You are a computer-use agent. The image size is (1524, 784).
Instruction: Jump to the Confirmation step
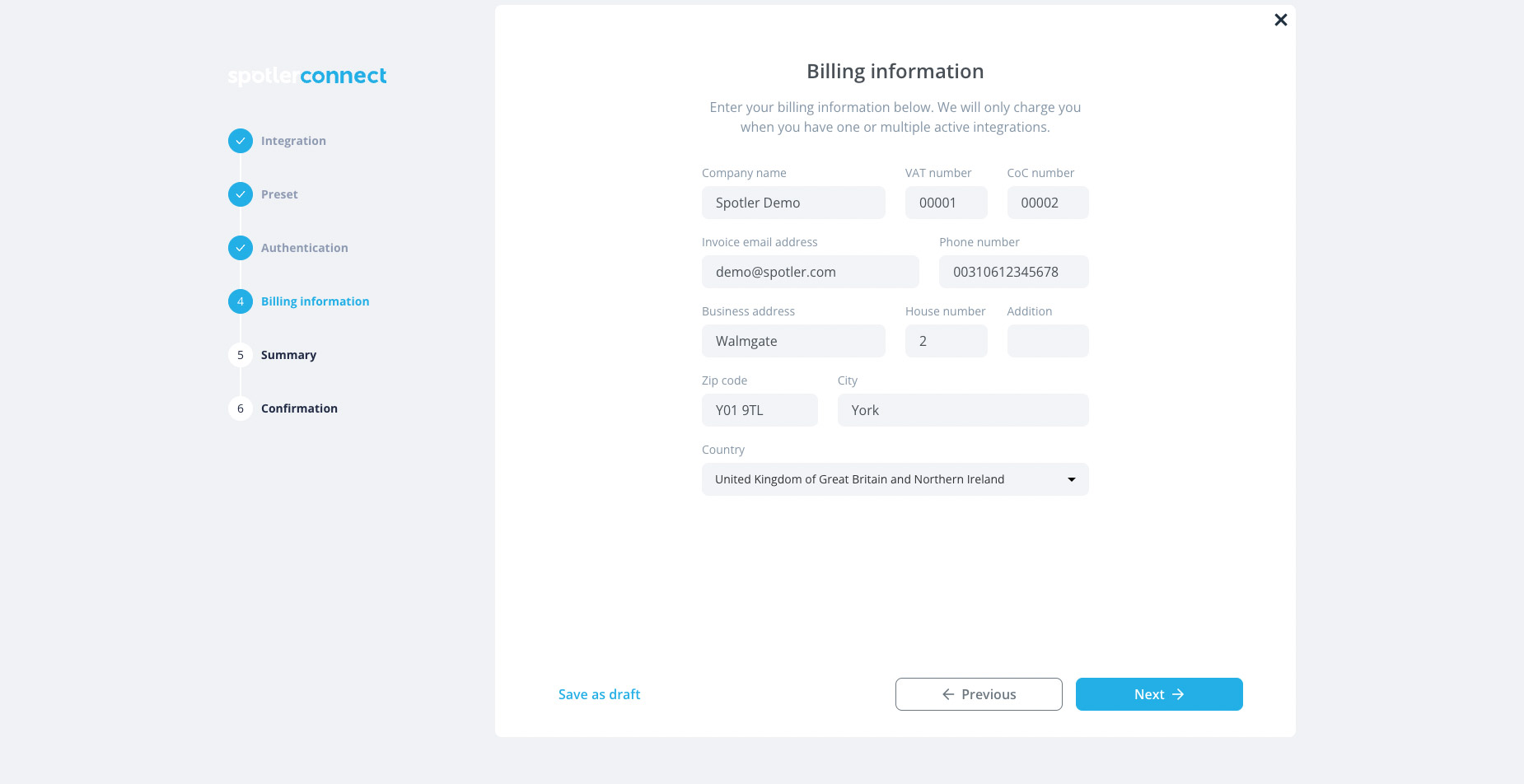(x=299, y=408)
